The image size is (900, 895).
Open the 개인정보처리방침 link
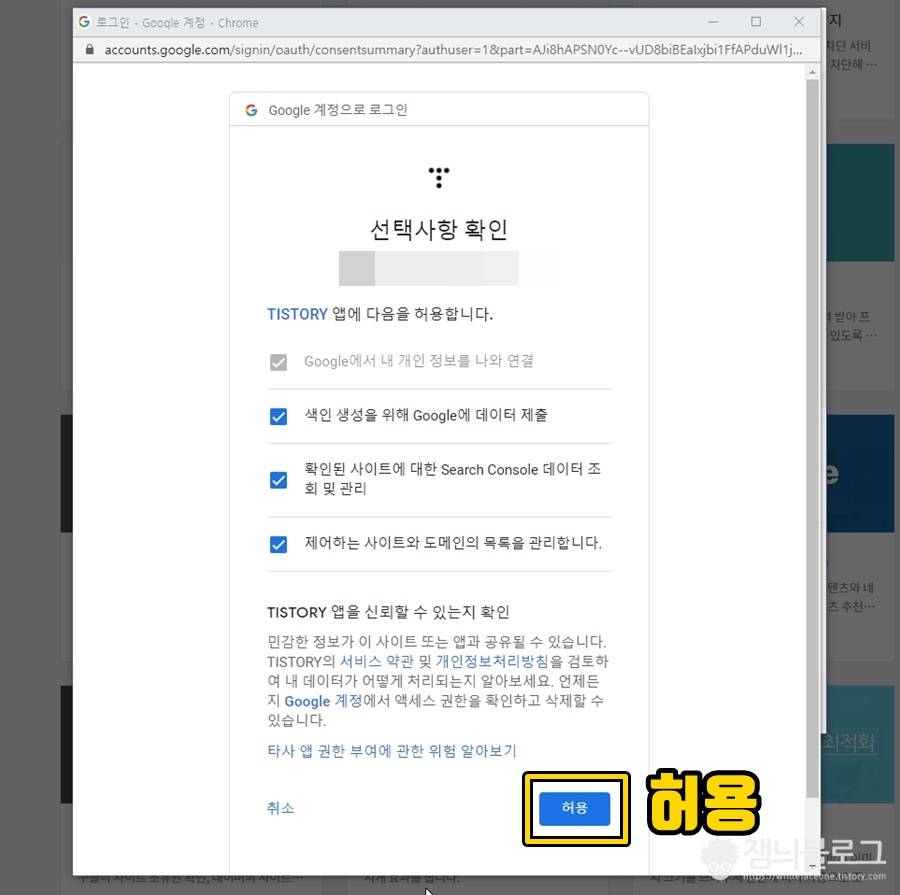pyautogui.click(x=492, y=661)
